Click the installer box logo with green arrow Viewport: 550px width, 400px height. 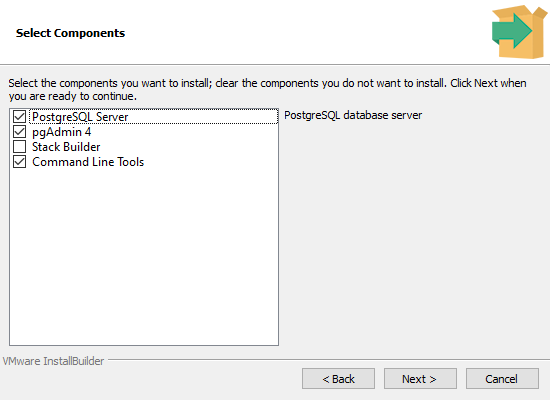519,32
